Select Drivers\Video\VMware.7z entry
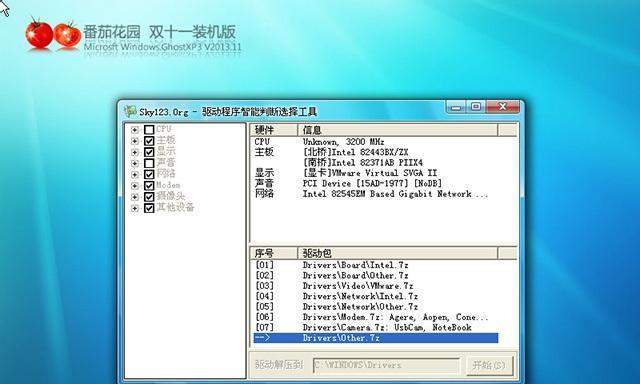Viewport: 640px width, 384px height. click(376, 286)
